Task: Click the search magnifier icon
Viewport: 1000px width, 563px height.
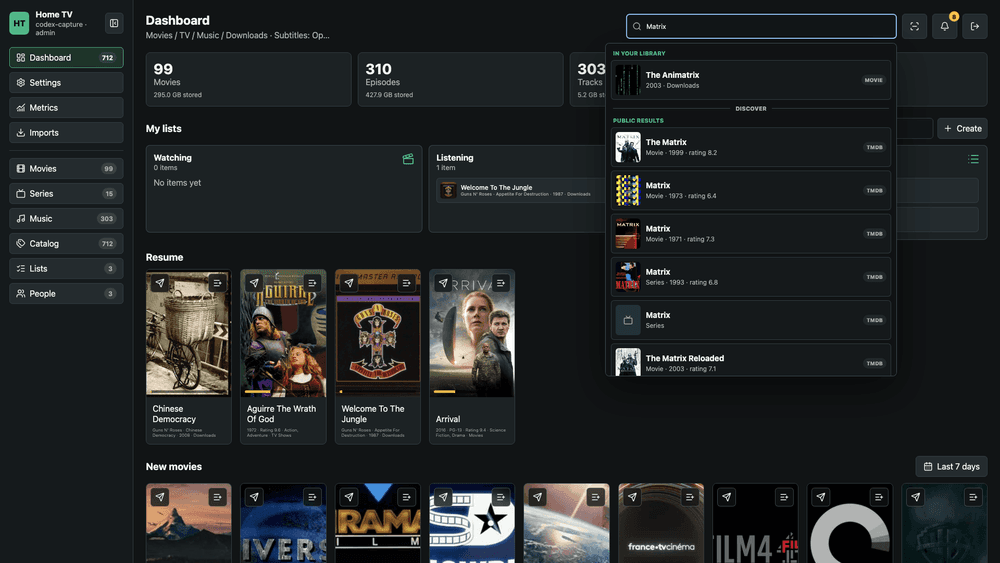Action: click(x=636, y=27)
